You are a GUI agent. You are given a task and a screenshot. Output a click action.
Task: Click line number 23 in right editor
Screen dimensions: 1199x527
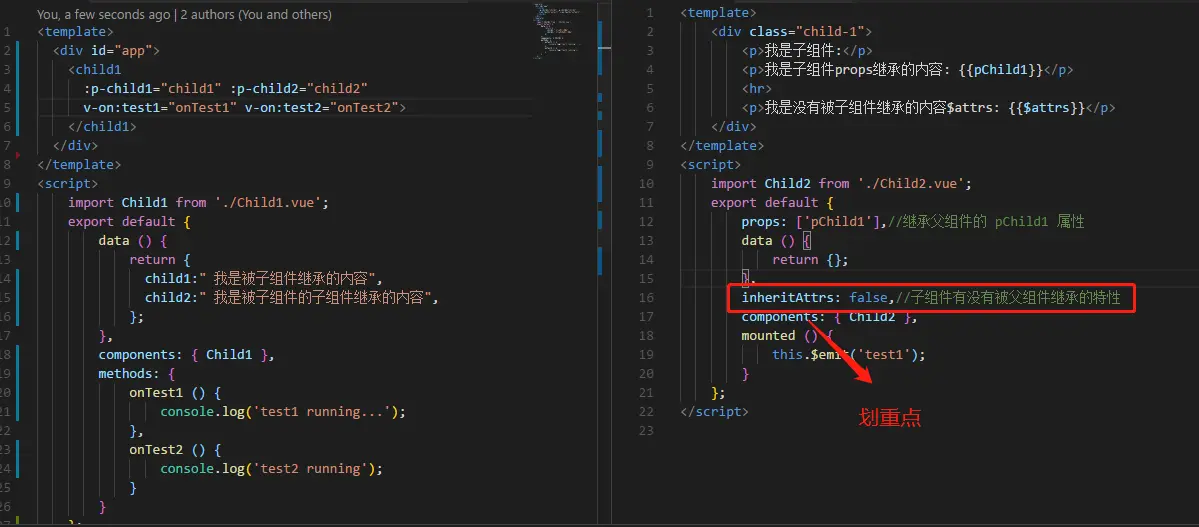click(x=647, y=431)
